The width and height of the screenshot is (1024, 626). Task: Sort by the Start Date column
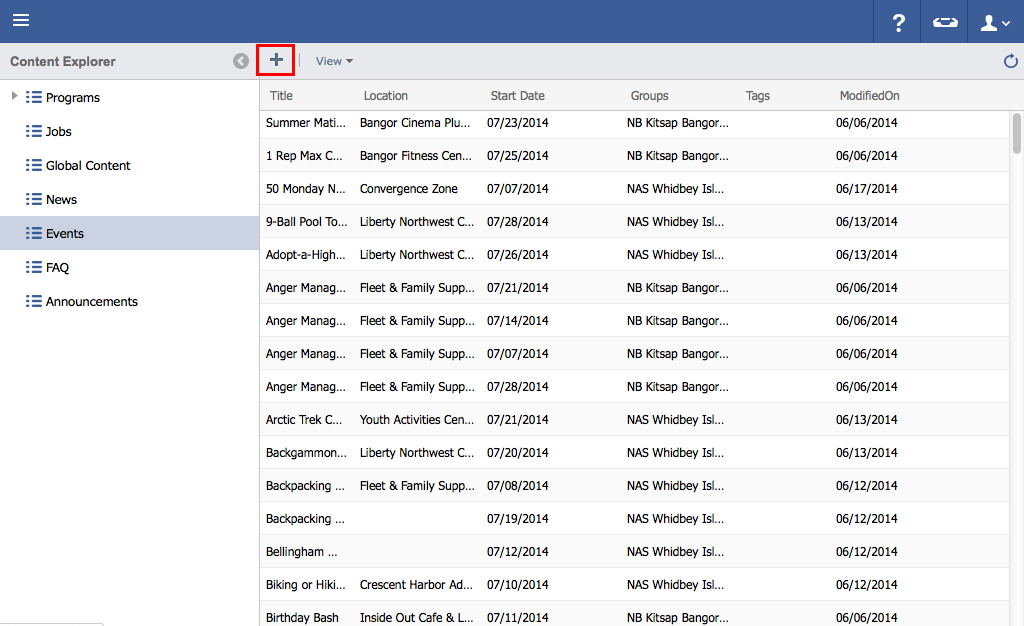517,96
